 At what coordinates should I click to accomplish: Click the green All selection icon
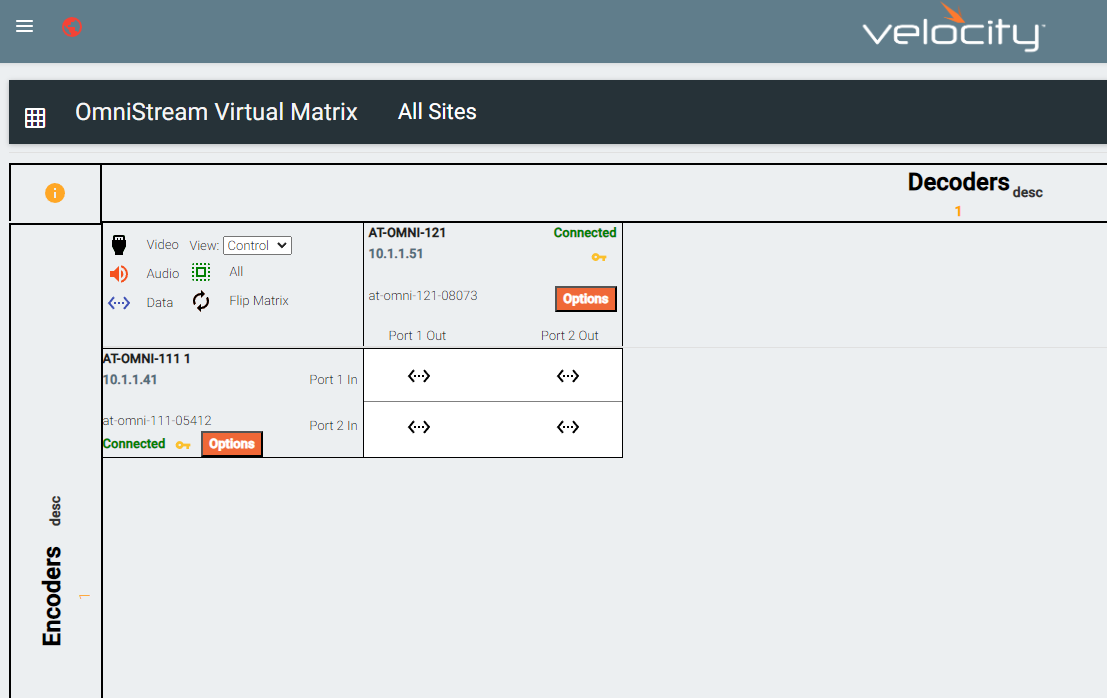click(x=201, y=272)
